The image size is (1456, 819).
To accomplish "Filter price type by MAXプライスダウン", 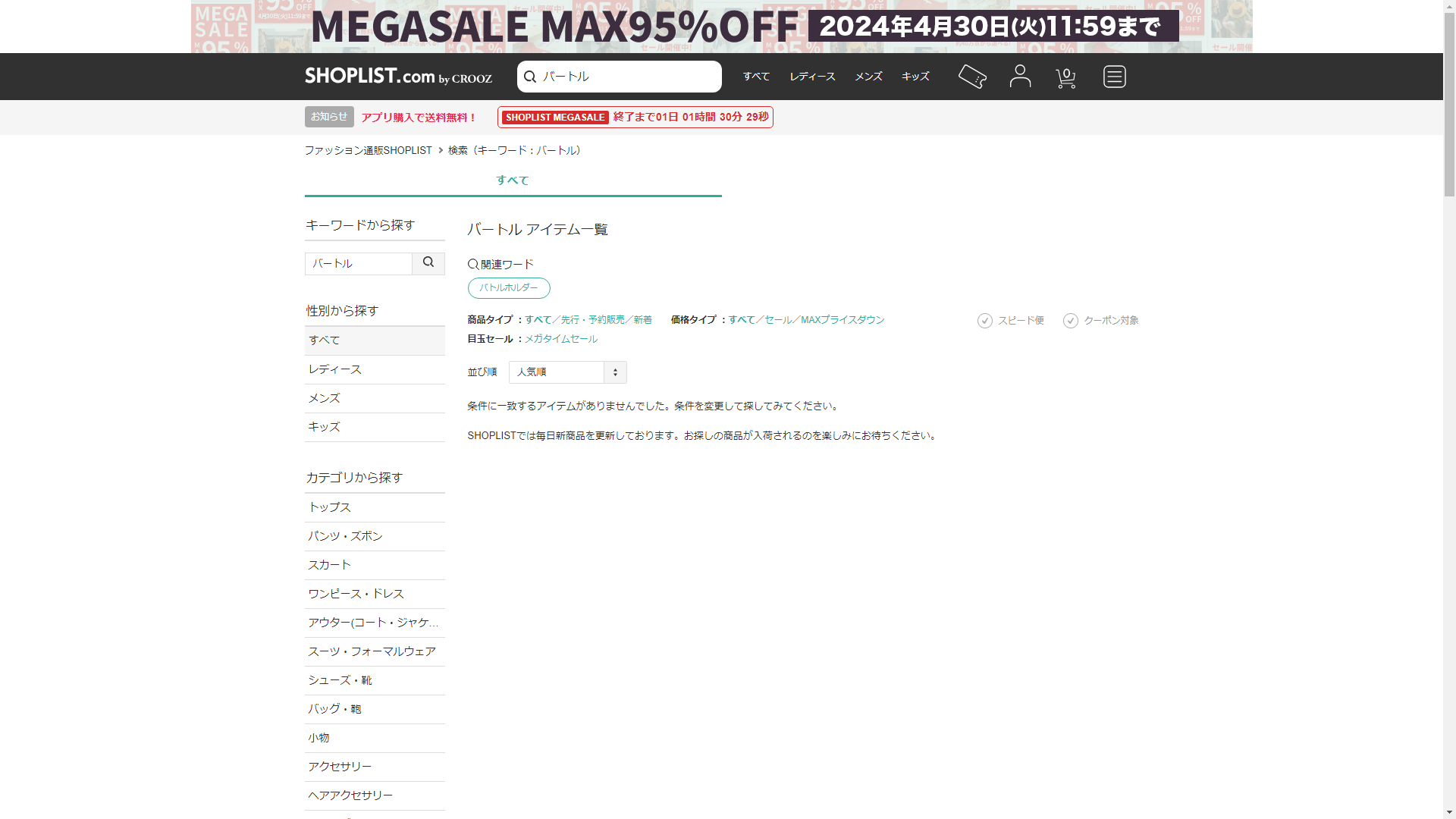I will pos(843,320).
